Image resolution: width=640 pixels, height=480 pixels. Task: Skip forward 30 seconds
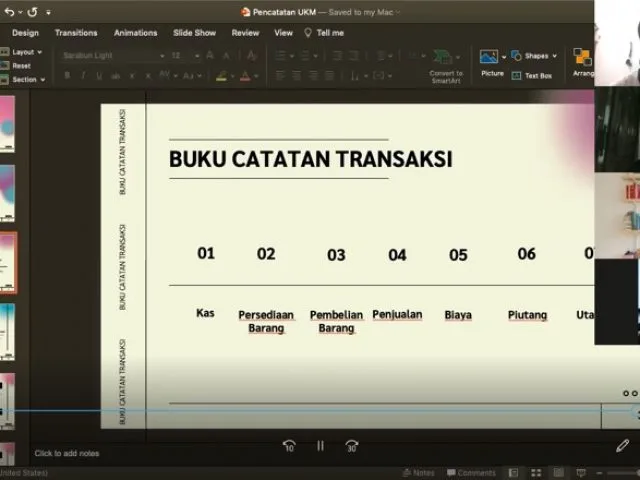coord(352,446)
